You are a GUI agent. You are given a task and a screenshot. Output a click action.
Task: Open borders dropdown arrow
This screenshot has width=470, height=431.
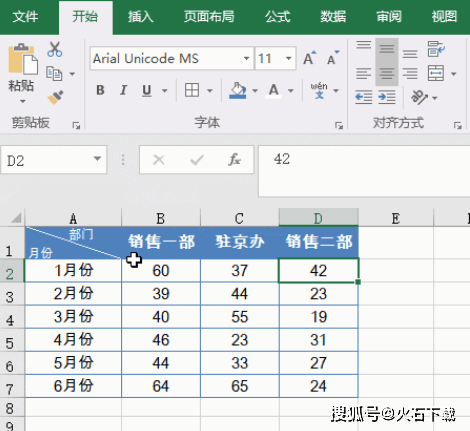pos(210,91)
